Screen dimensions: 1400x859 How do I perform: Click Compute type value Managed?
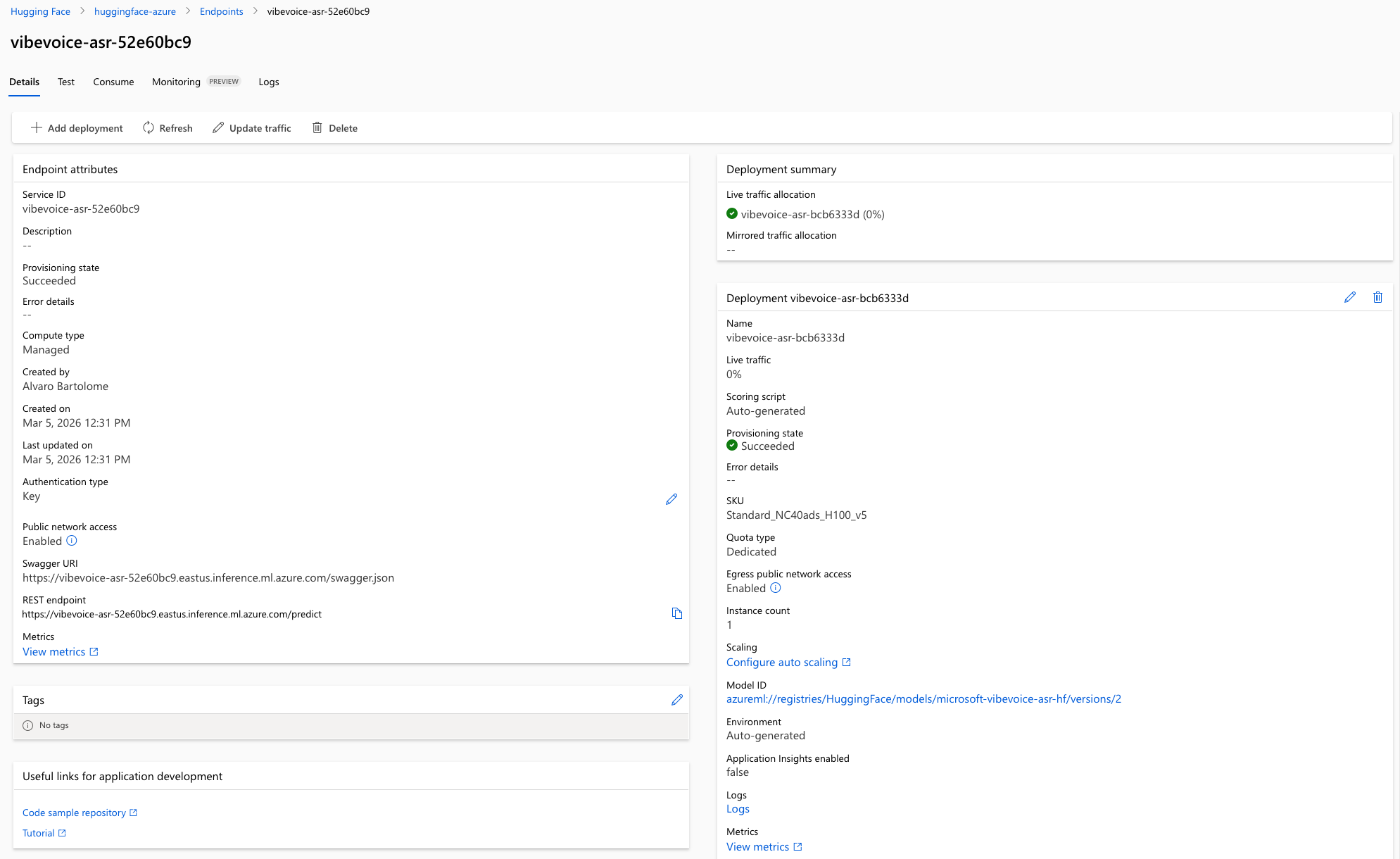46,350
